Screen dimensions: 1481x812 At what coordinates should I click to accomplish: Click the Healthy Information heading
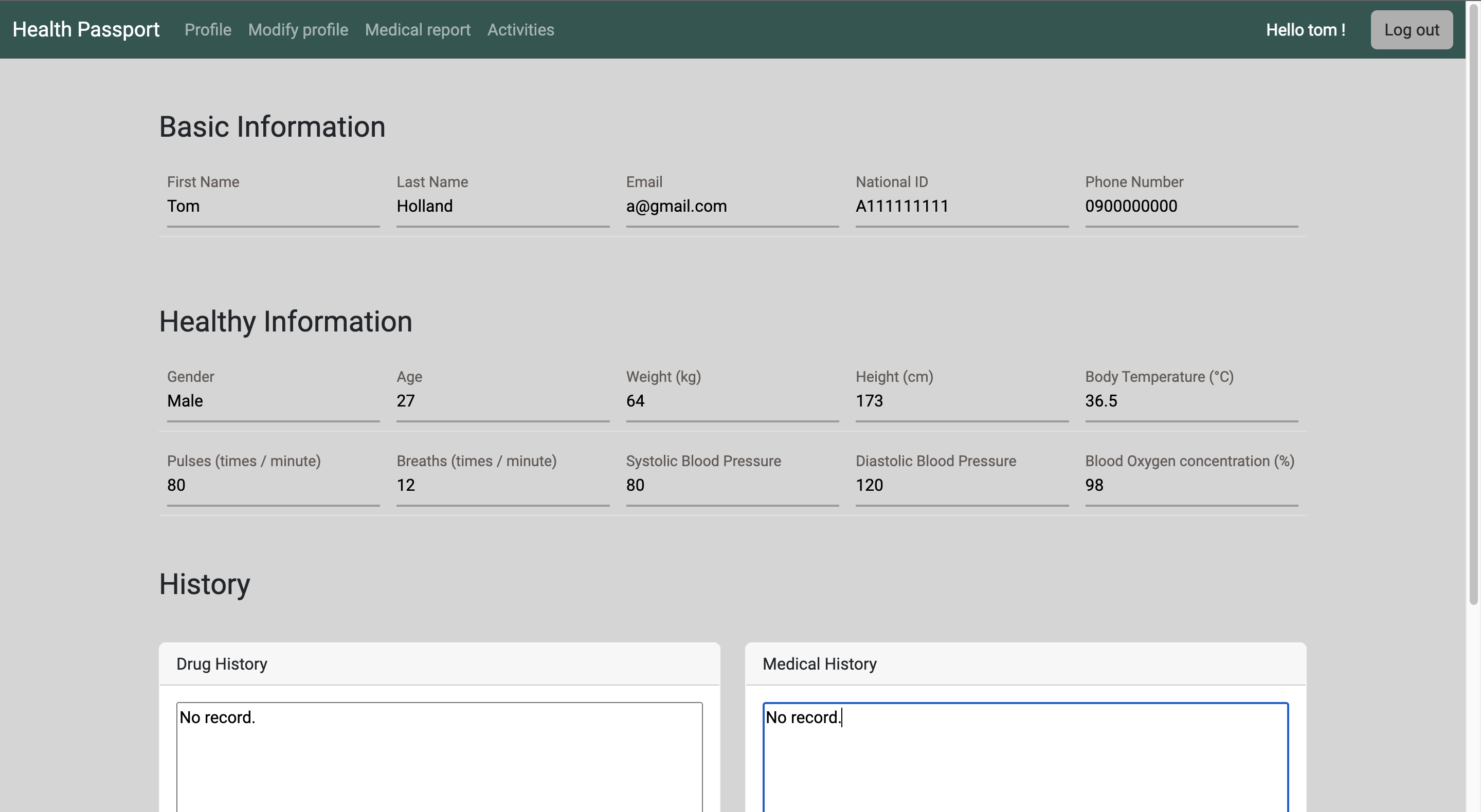tap(286, 321)
